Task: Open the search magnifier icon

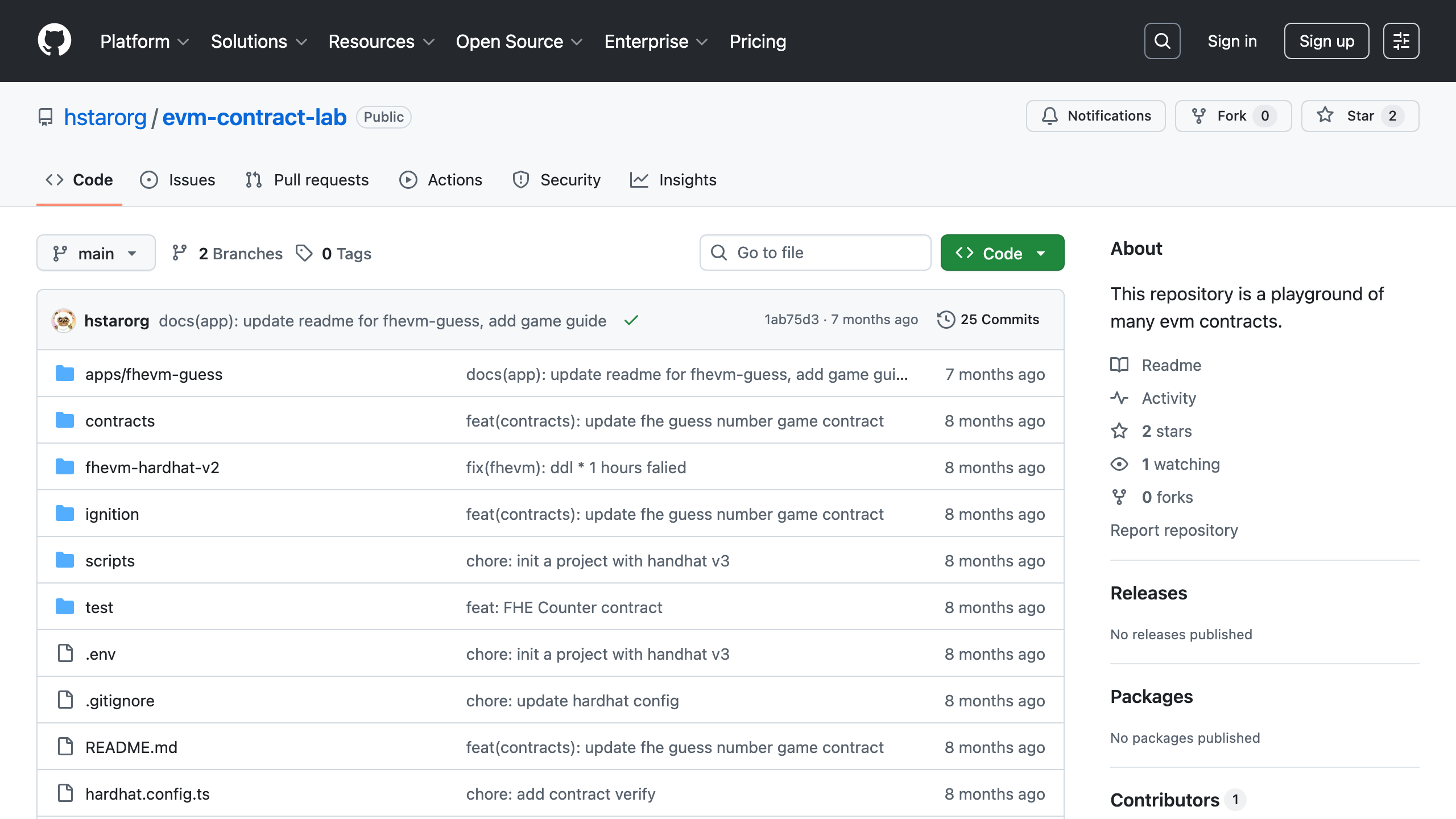Action: point(1162,41)
